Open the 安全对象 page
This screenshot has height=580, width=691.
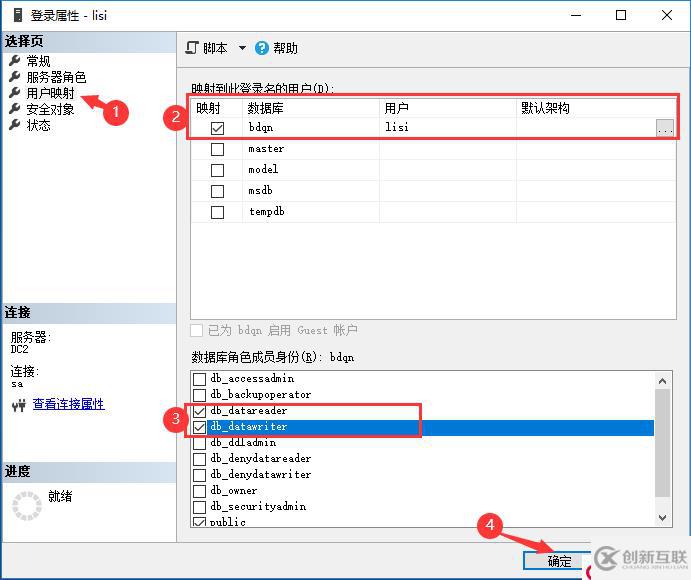pos(50,109)
